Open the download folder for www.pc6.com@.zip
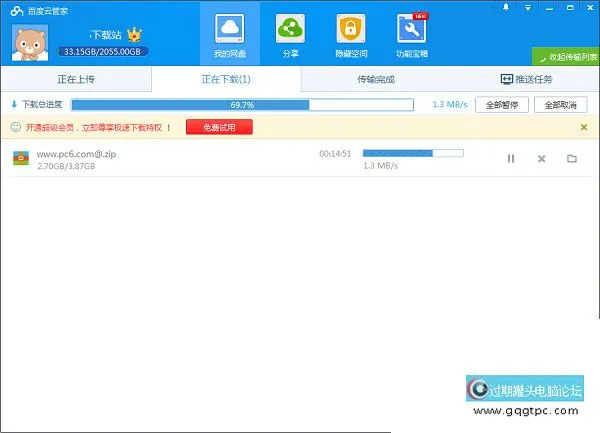The width and height of the screenshot is (600, 433). click(572, 158)
